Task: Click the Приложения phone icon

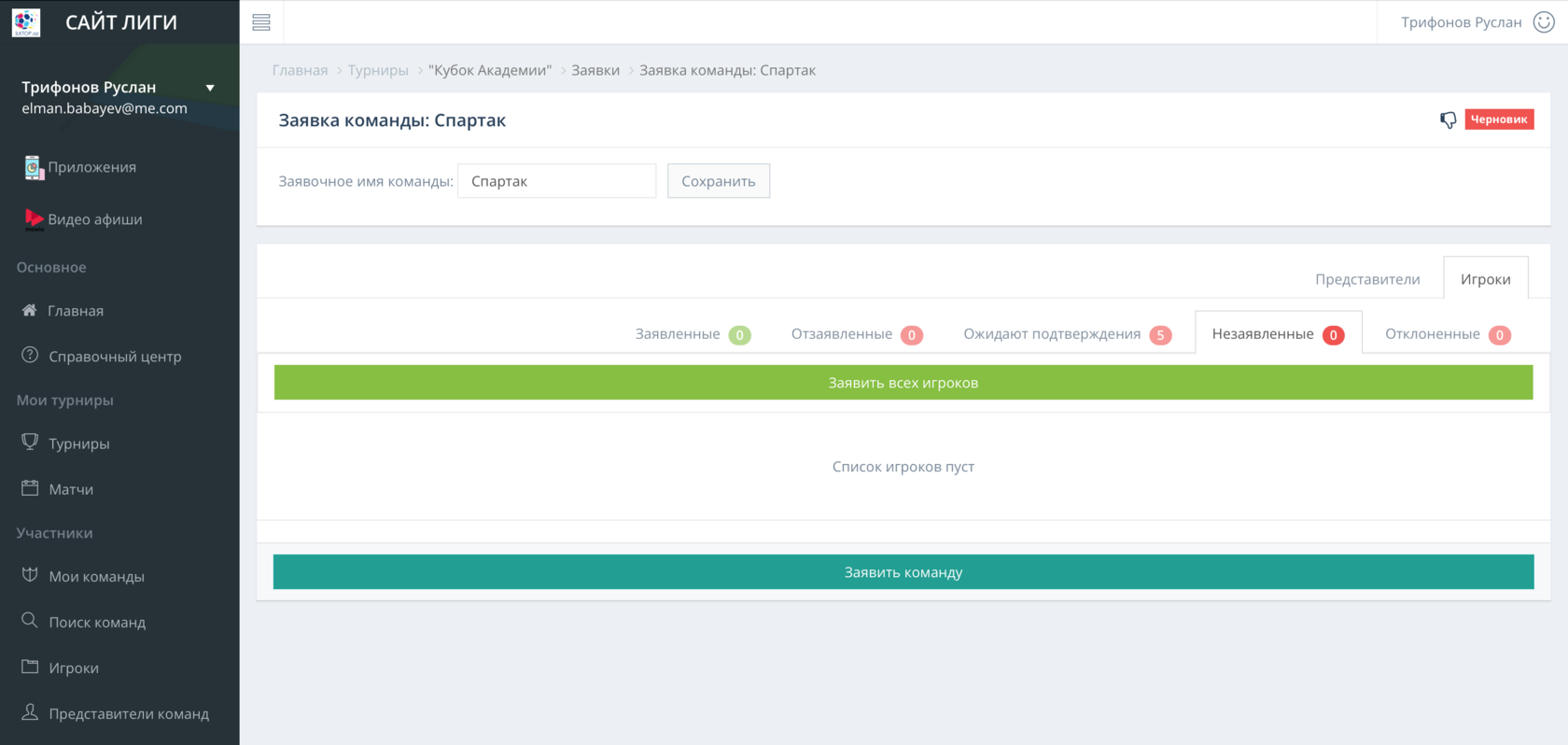Action: pos(34,167)
